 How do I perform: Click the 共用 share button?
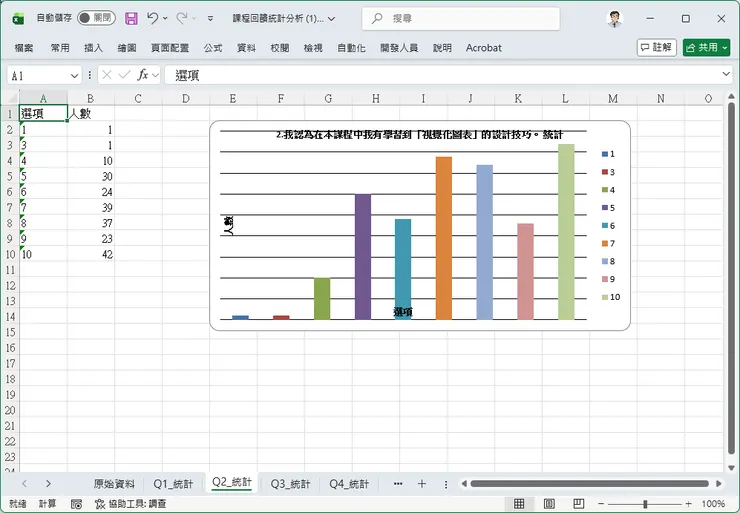pos(706,47)
